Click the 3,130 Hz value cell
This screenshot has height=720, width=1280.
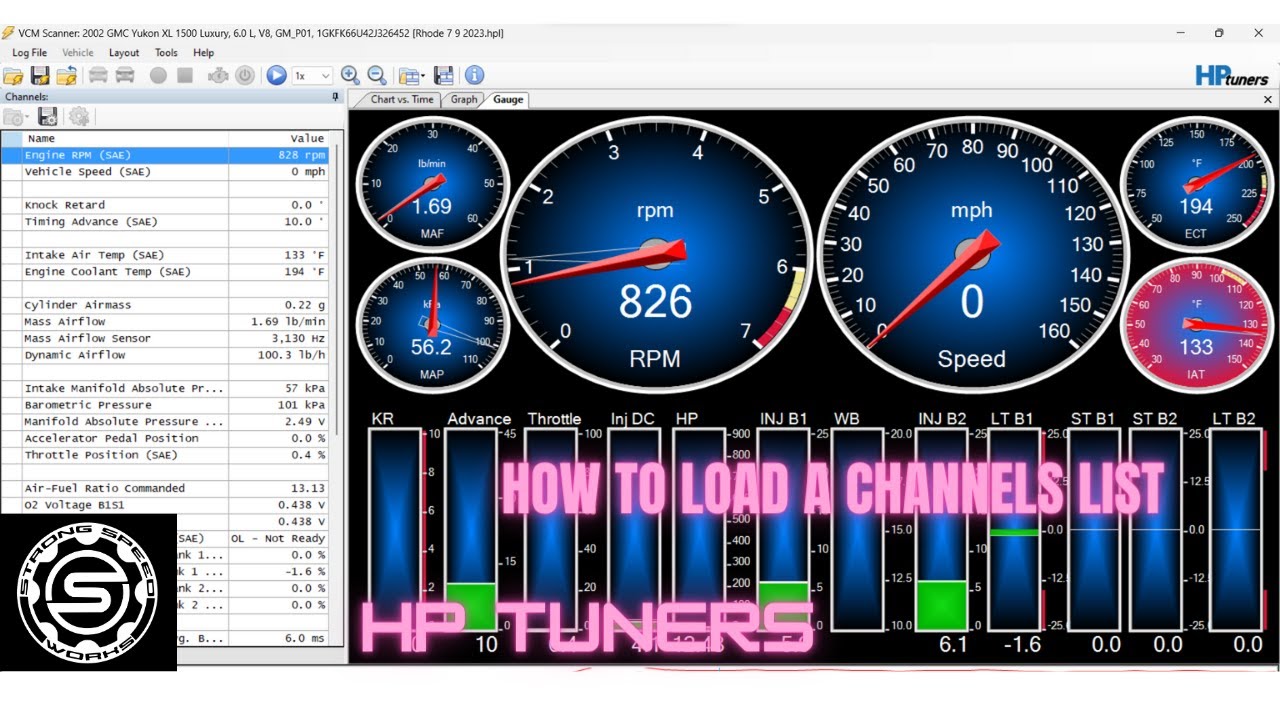click(278, 338)
